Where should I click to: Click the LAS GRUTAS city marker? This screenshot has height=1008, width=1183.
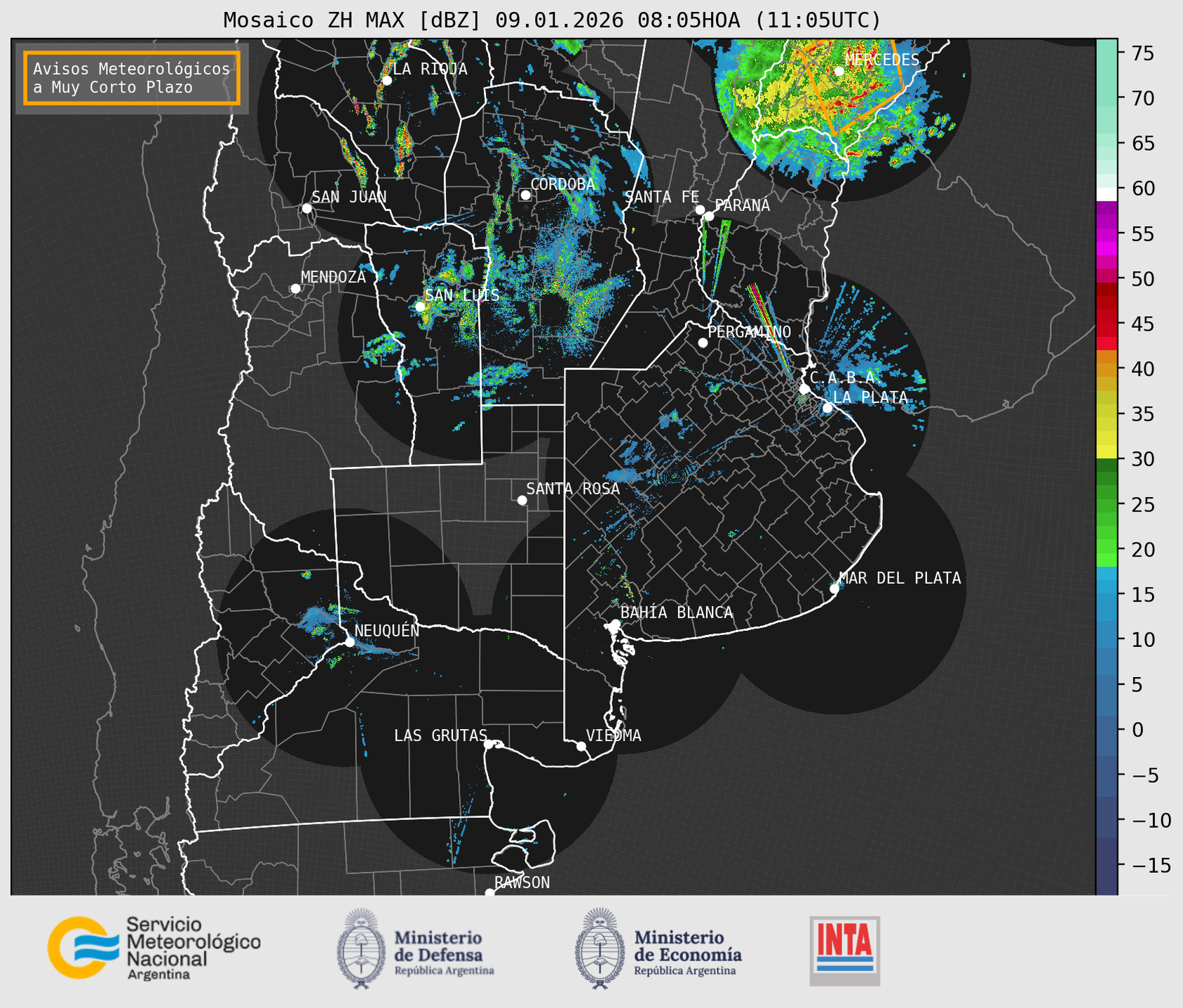489,744
